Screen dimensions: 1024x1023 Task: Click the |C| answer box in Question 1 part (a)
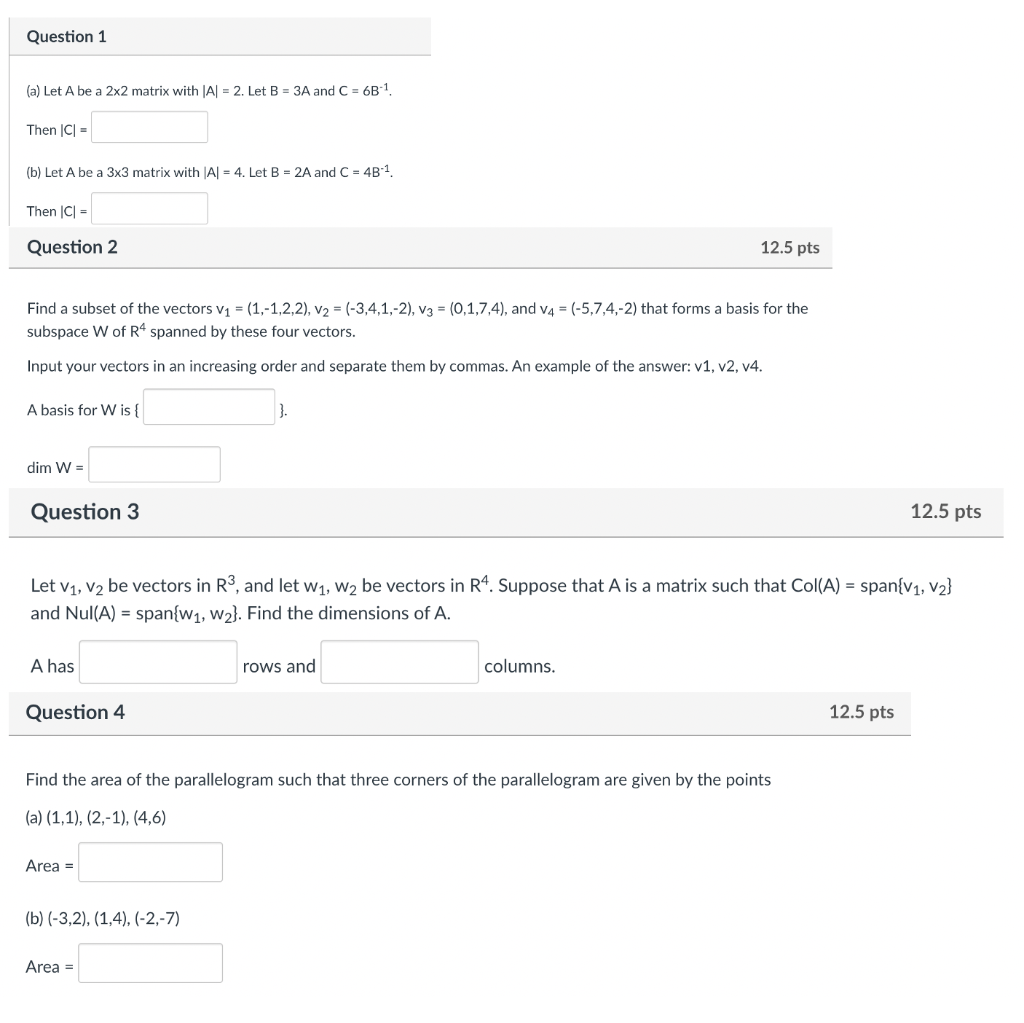tap(148, 127)
